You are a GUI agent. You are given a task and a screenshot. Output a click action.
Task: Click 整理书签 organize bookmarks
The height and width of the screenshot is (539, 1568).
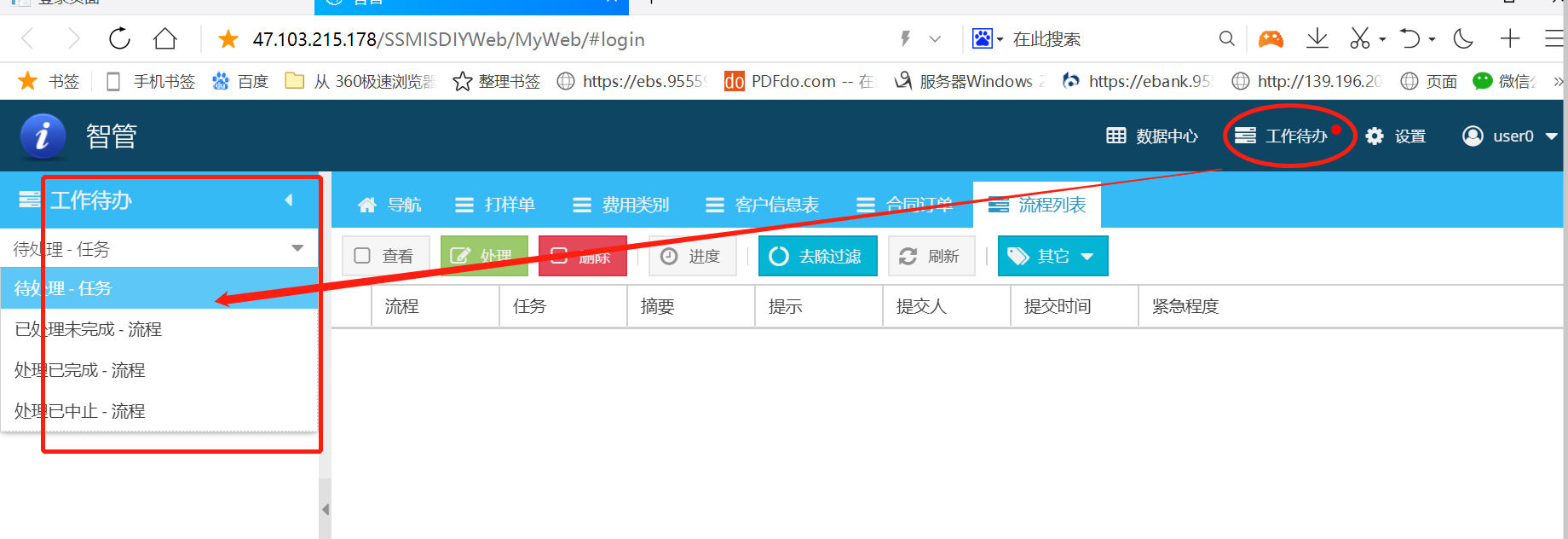497,81
